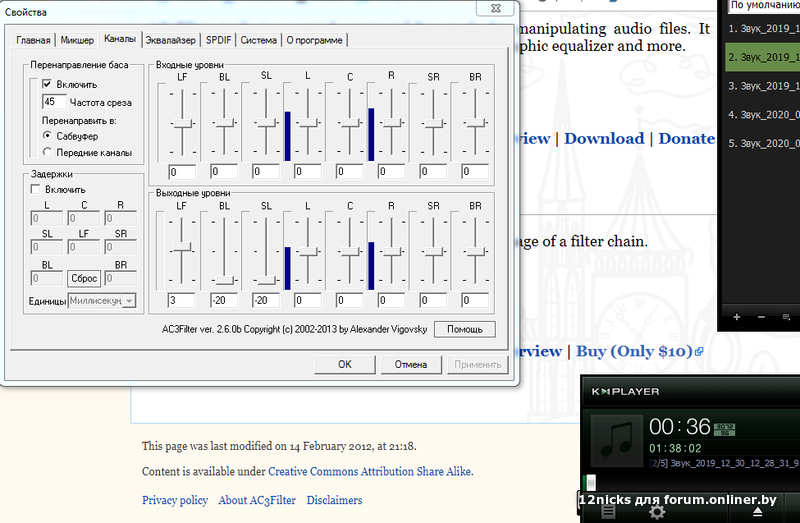Click the input level C slider handle
This screenshot has width=800, height=523.
(x=349, y=123)
